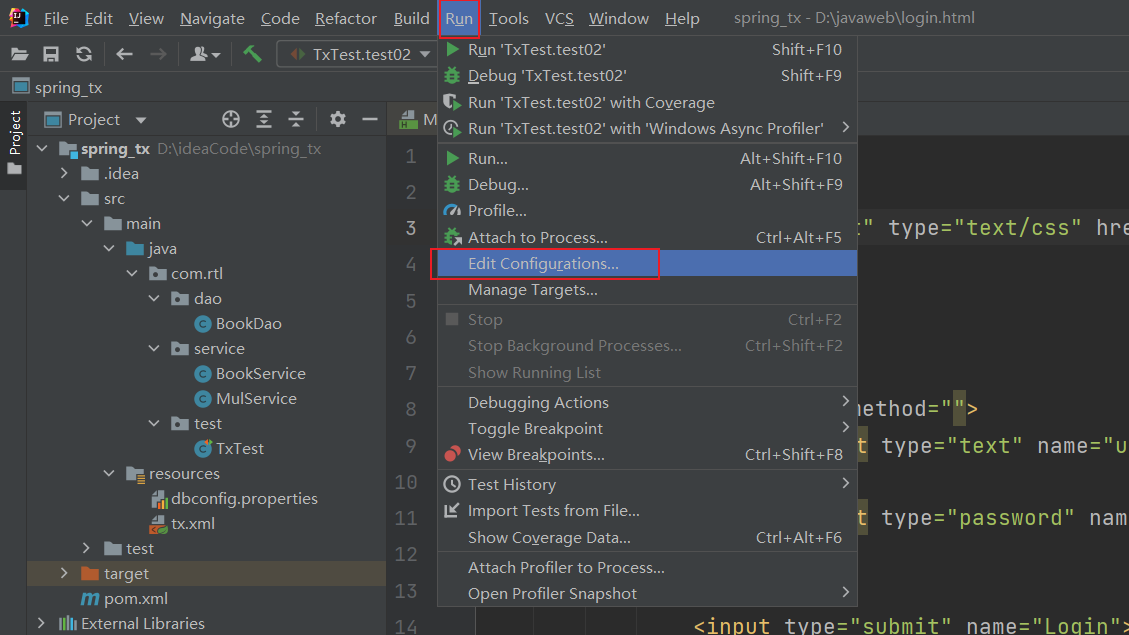
Task: Click the Test History clock icon
Action: [452, 485]
